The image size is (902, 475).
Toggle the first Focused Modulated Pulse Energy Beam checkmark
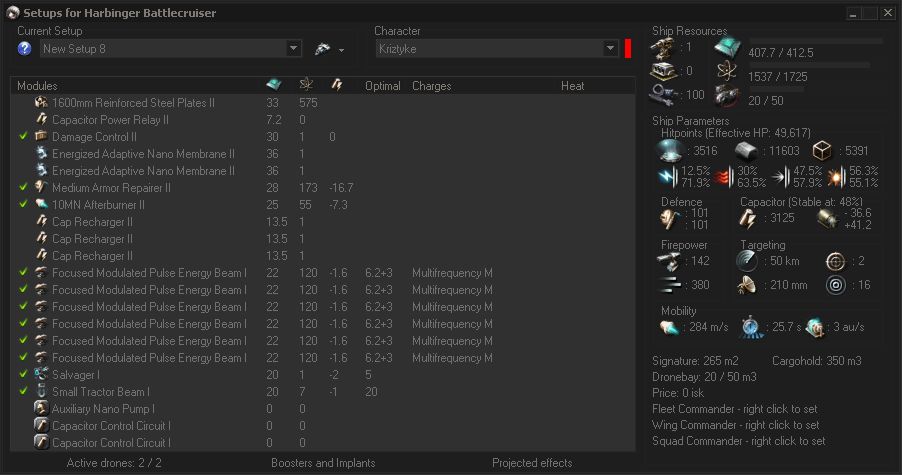tap(23, 273)
